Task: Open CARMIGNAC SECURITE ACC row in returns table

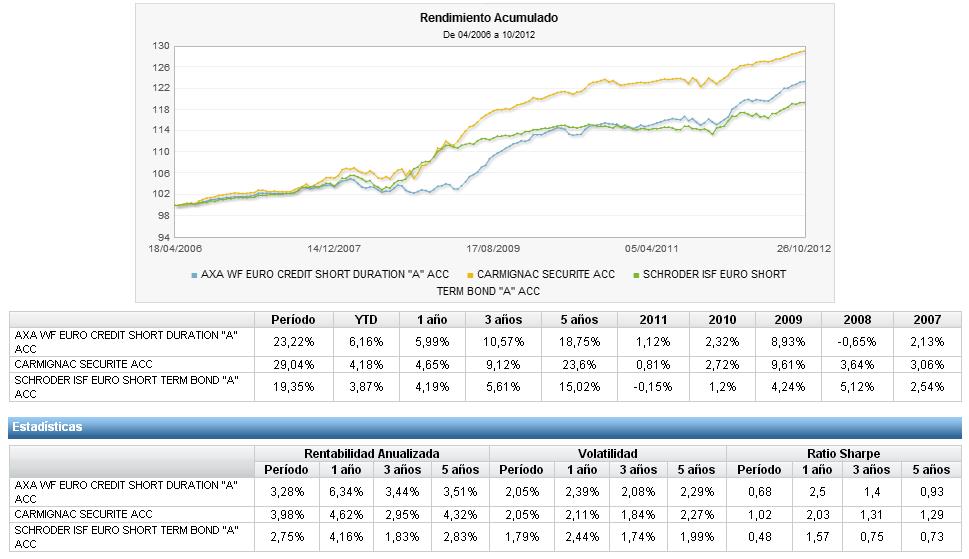Action: 82,364
